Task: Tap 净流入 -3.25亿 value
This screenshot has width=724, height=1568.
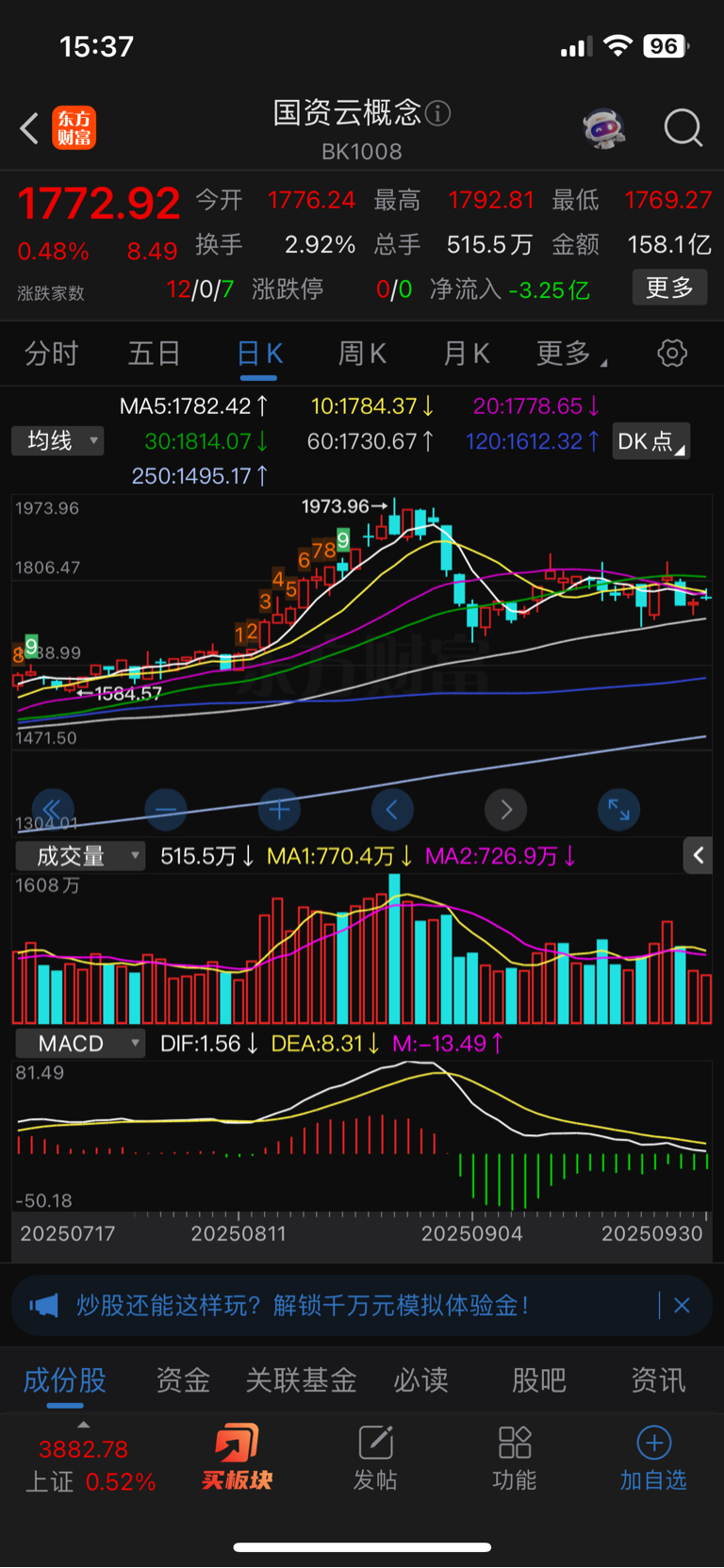Action: click(x=550, y=289)
